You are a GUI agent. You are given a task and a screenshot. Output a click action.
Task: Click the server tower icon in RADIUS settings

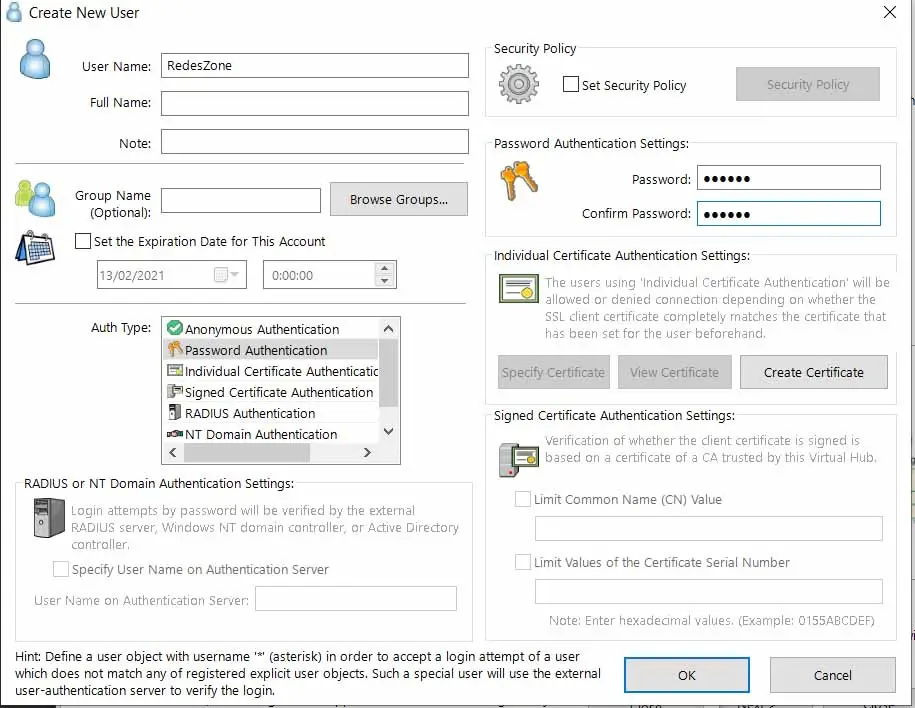pyautogui.click(x=49, y=518)
